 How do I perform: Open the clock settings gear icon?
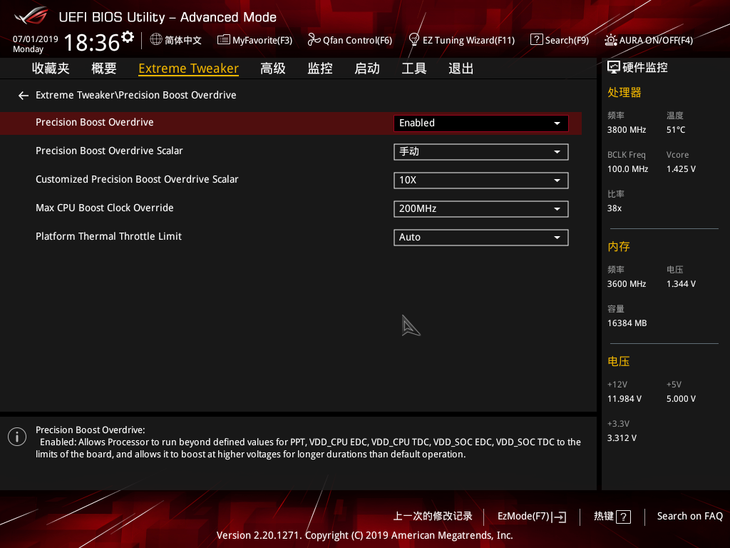click(x=128, y=37)
